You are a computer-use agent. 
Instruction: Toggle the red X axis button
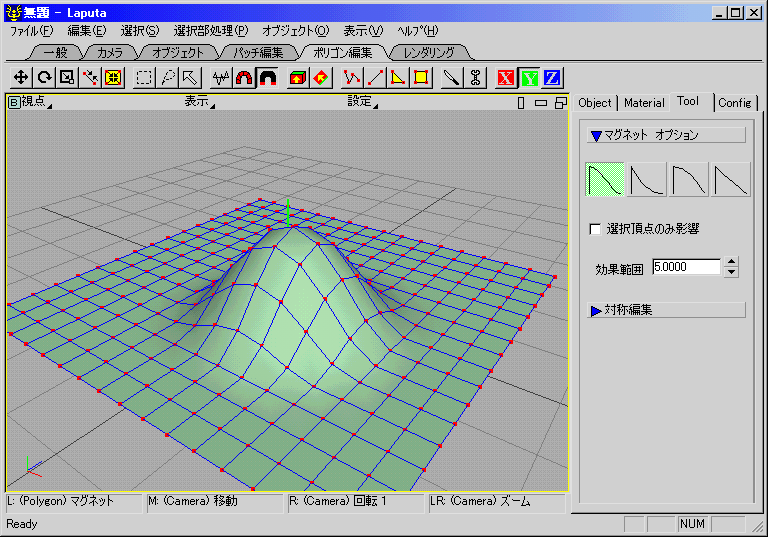505,77
